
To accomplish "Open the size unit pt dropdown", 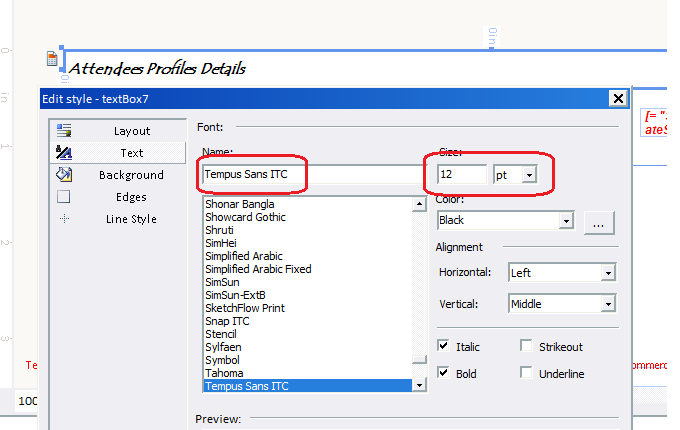I will coord(529,175).
